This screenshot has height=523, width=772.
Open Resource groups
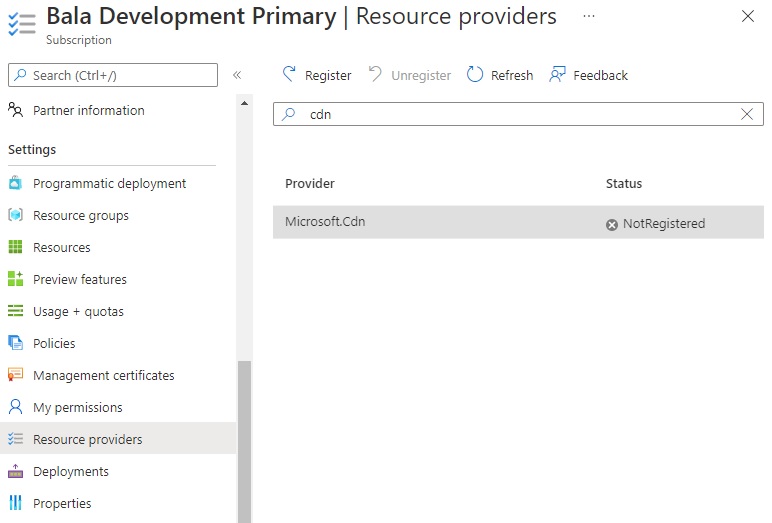[81, 215]
